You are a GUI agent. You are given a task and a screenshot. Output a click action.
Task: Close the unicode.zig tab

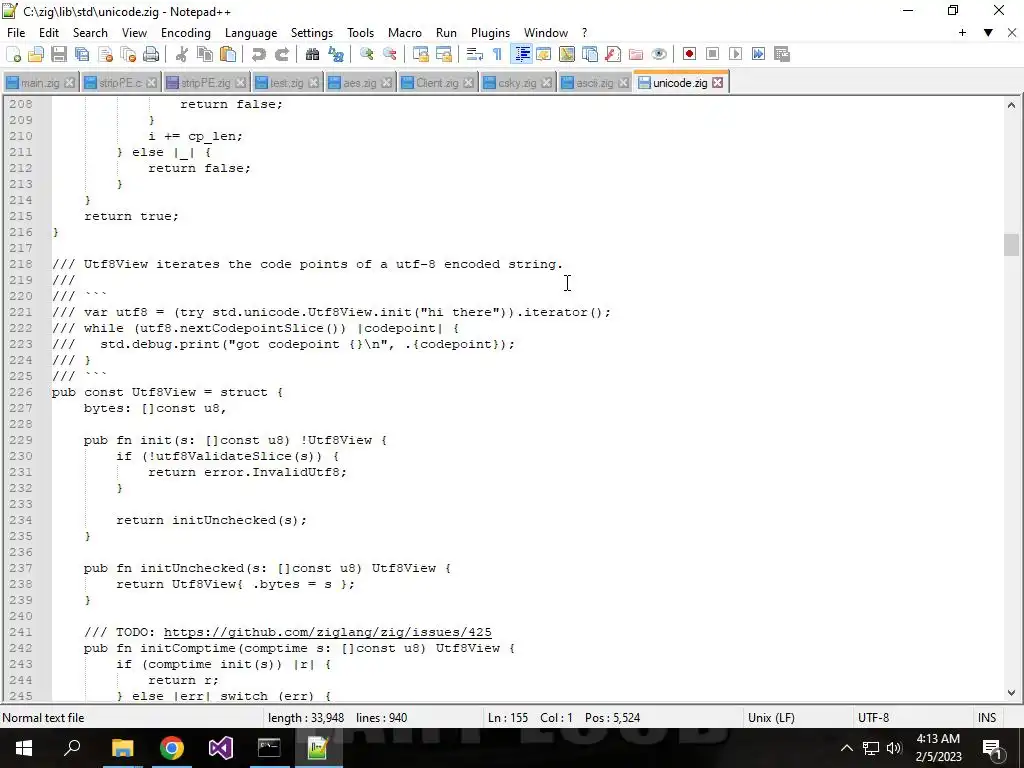pyautogui.click(x=718, y=83)
